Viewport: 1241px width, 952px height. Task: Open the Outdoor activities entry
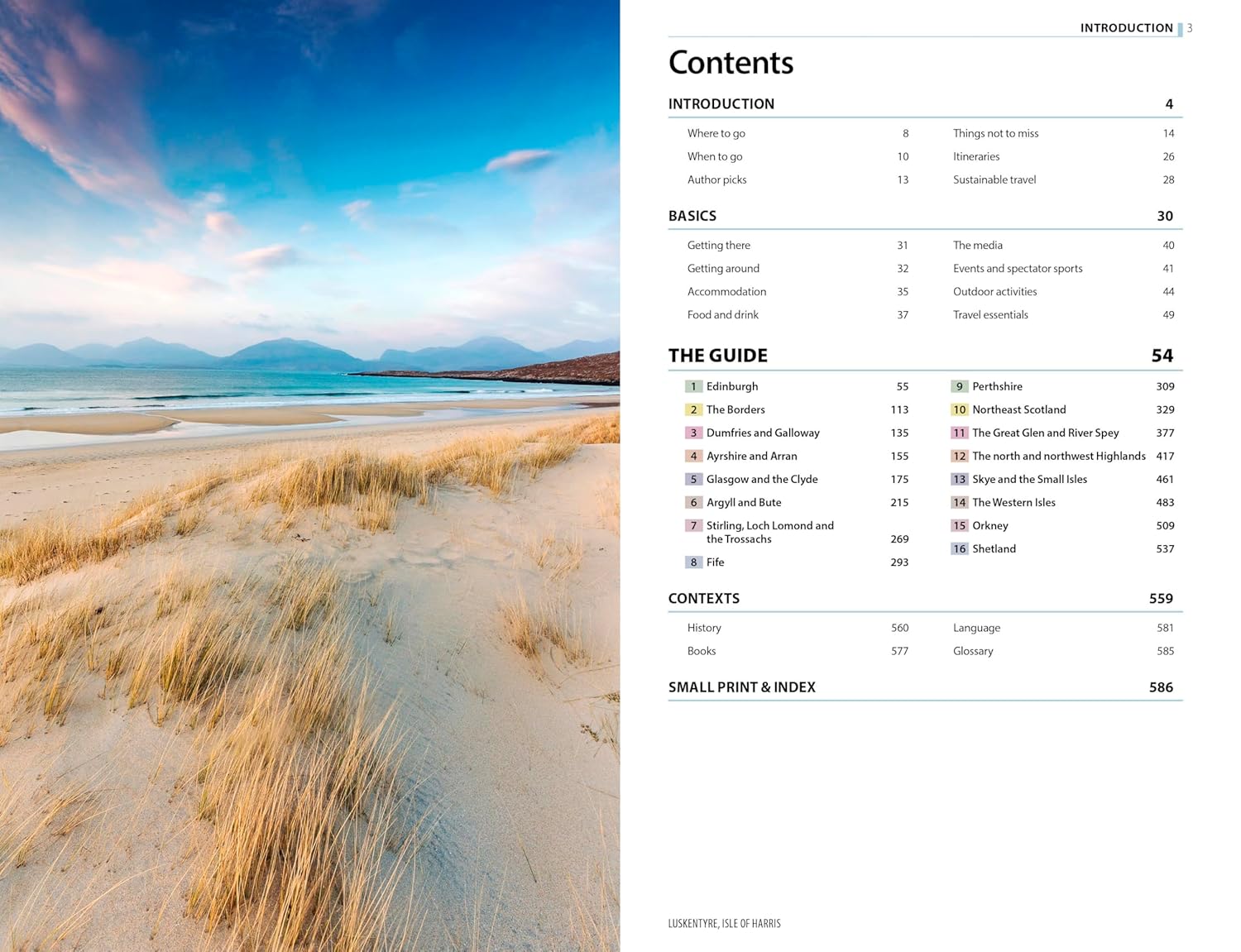pyautogui.click(x=994, y=291)
